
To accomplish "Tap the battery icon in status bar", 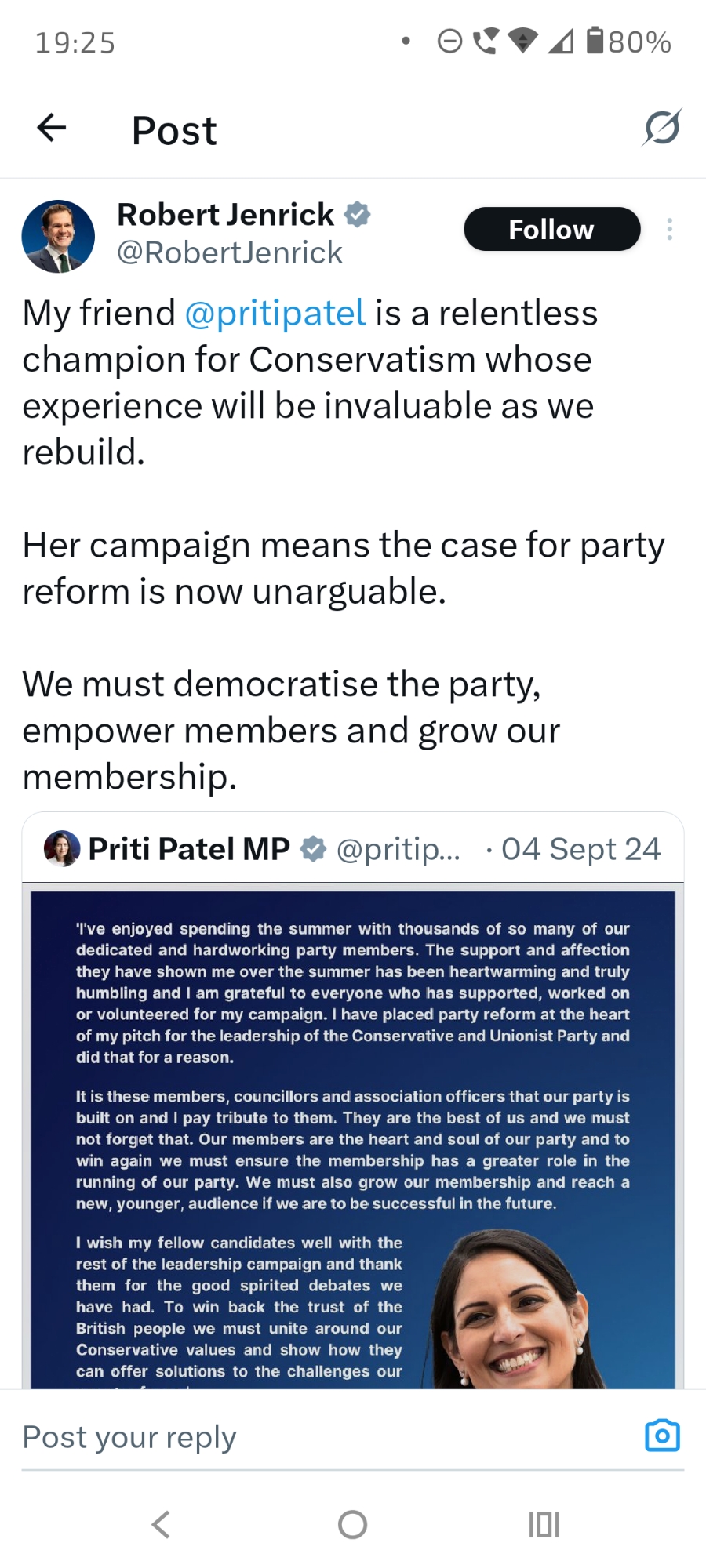I will (595, 41).
